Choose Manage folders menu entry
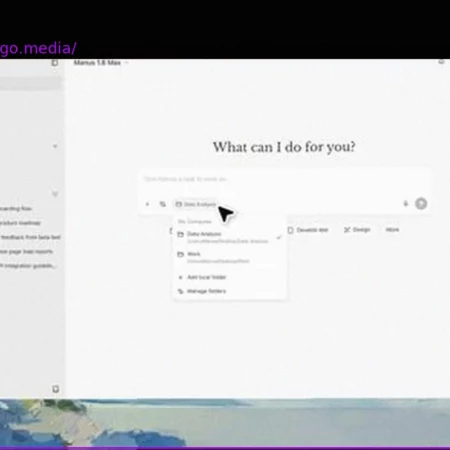The height and width of the screenshot is (450, 450). [x=229, y=291]
